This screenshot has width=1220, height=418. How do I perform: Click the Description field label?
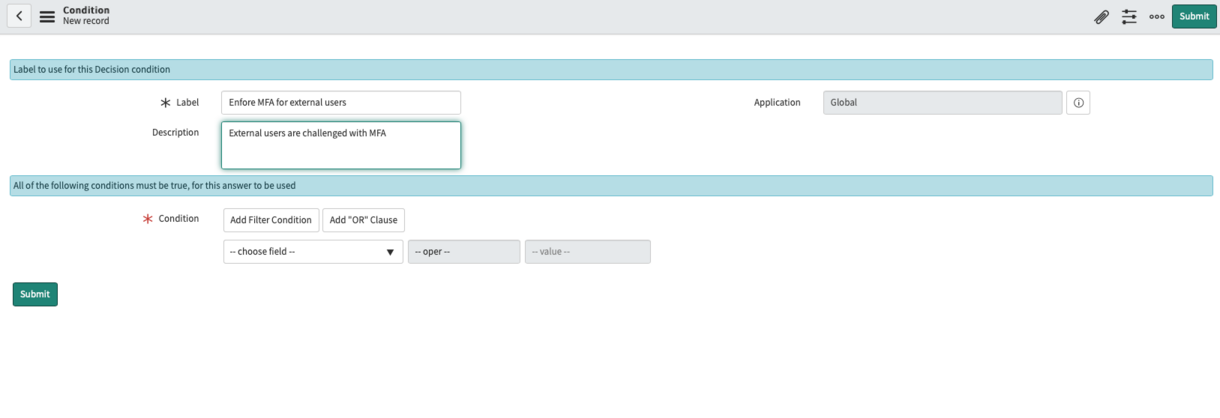click(x=175, y=132)
